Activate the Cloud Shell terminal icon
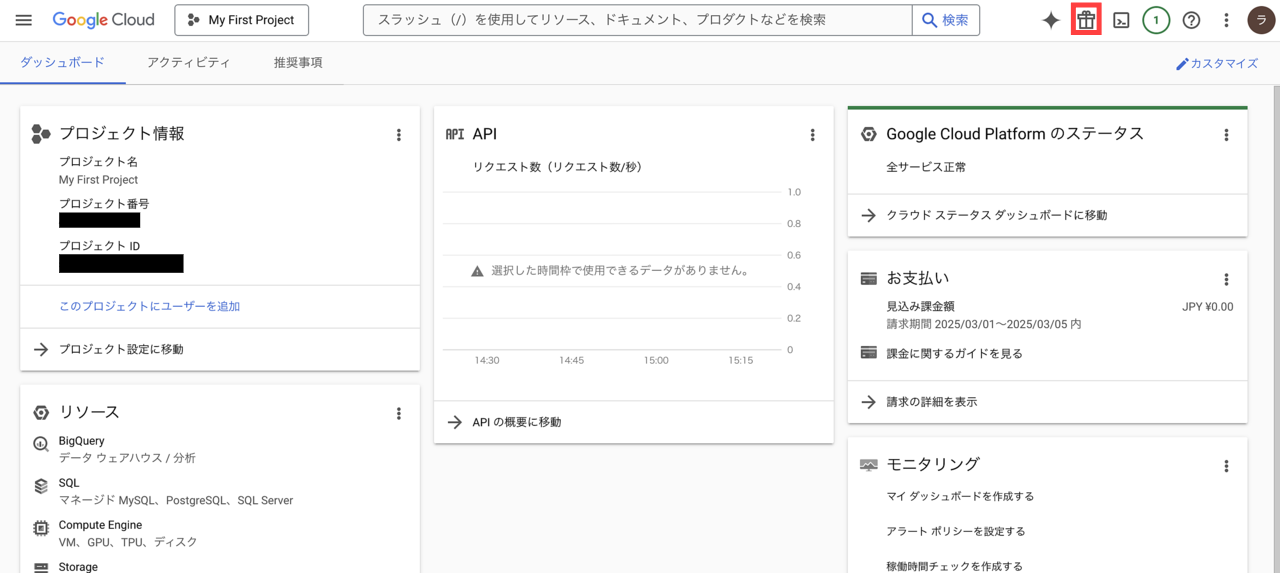 point(1121,20)
